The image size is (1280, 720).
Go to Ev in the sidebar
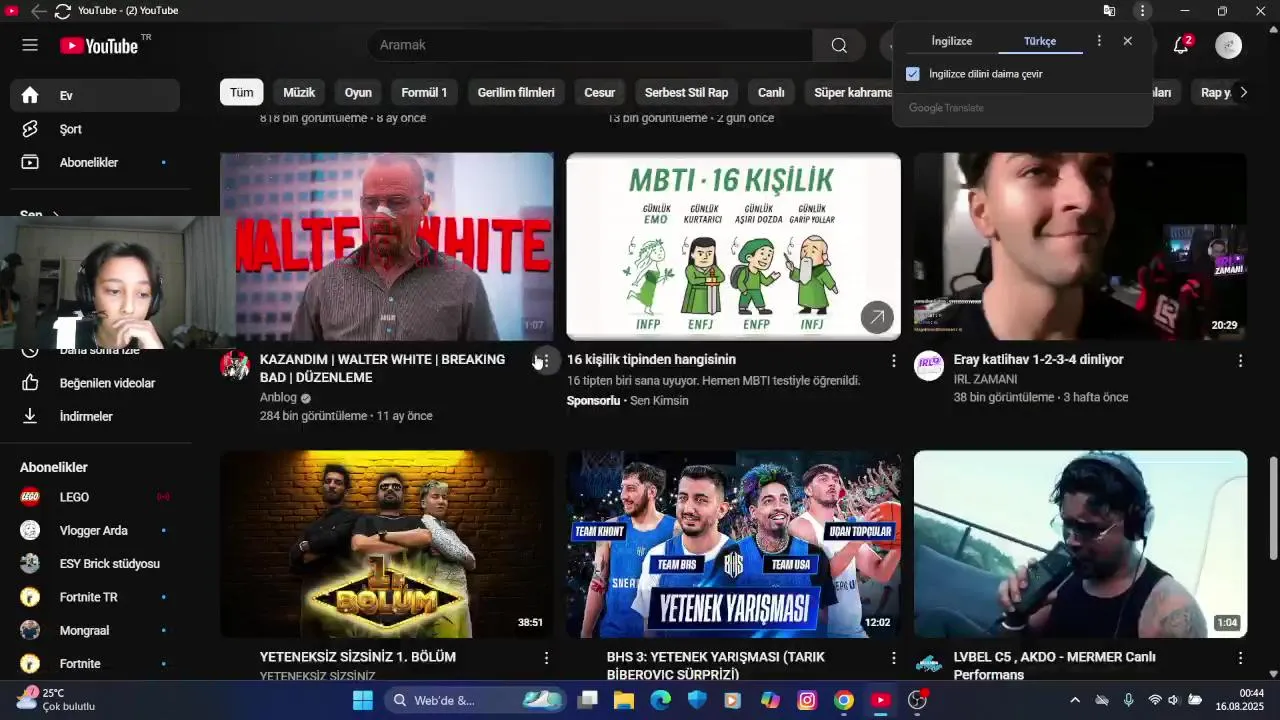[95, 95]
